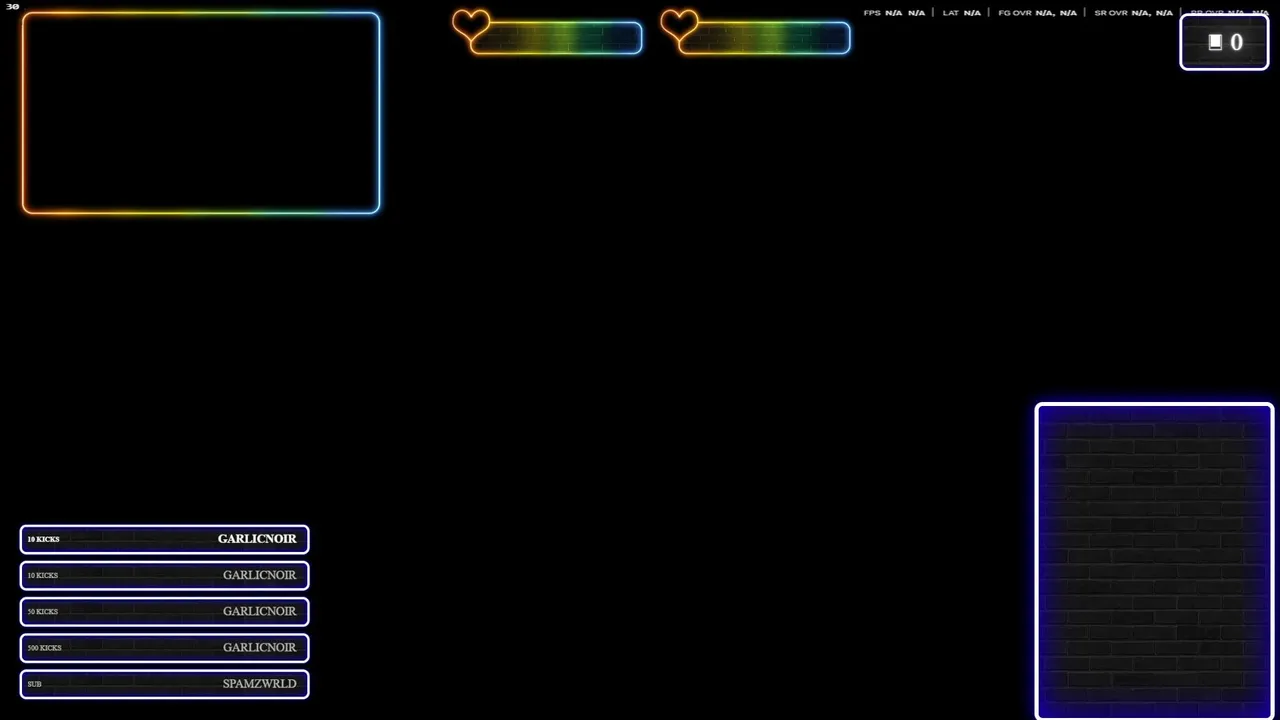
Task: Click the SR OVR N/A readout
Action: pyautogui.click(x=1133, y=13)
